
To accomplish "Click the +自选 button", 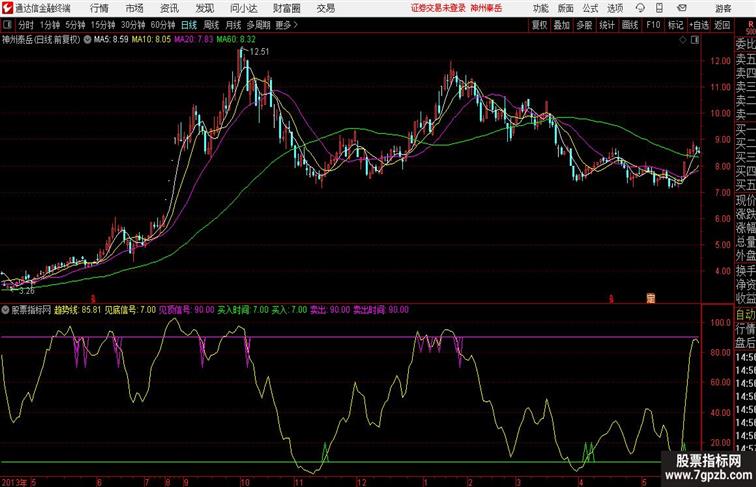I will tap(699, 25).
